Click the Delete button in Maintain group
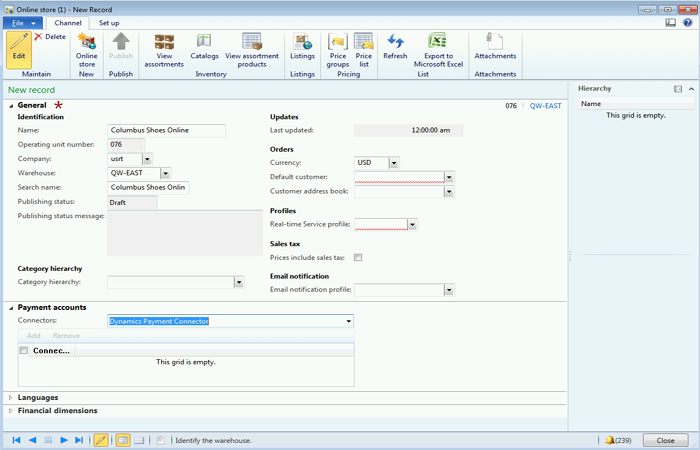 click(x=50, y=36)
